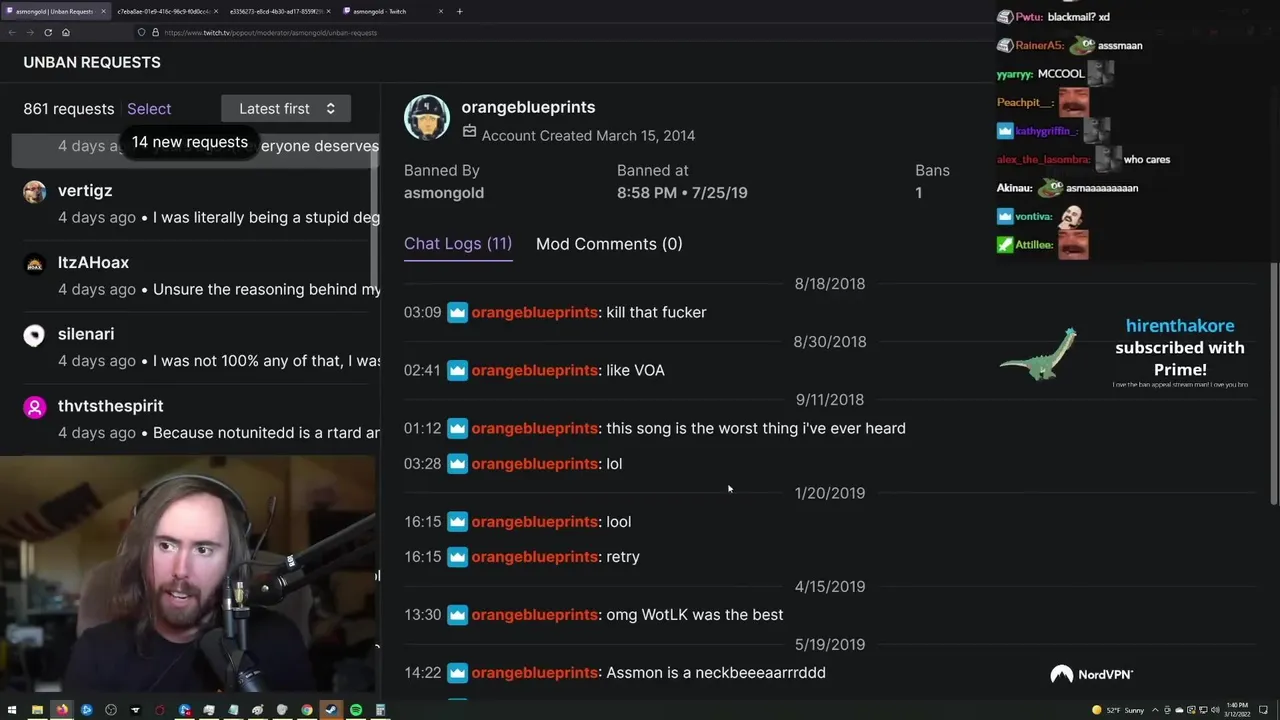Click the browser forward arrow

pos(30,32)
